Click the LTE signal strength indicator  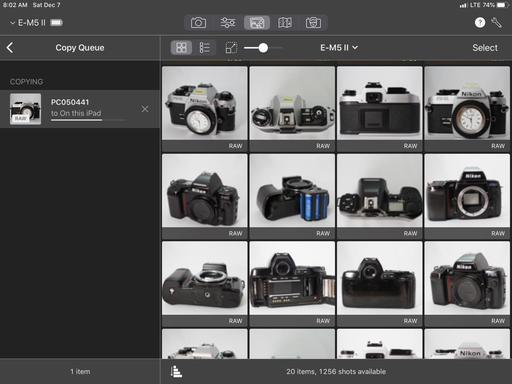point(463,5)
